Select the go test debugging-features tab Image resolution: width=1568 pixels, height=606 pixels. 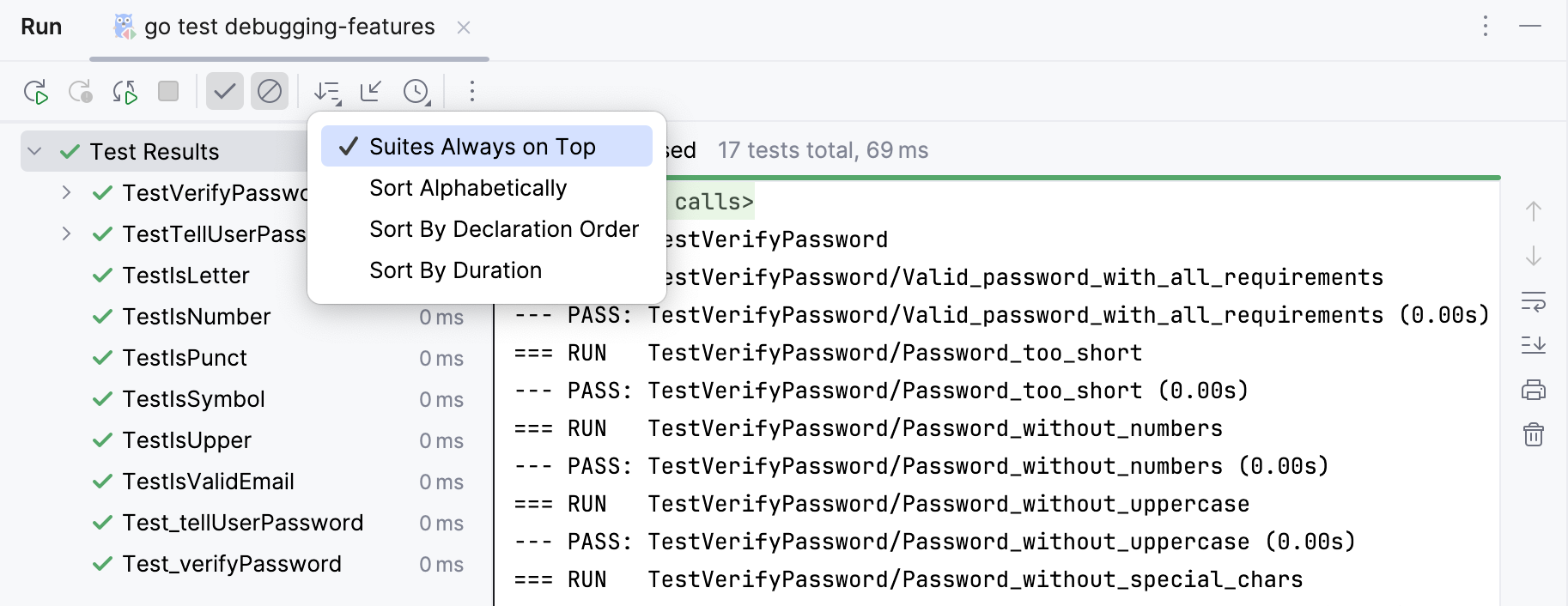coord(289,27)
